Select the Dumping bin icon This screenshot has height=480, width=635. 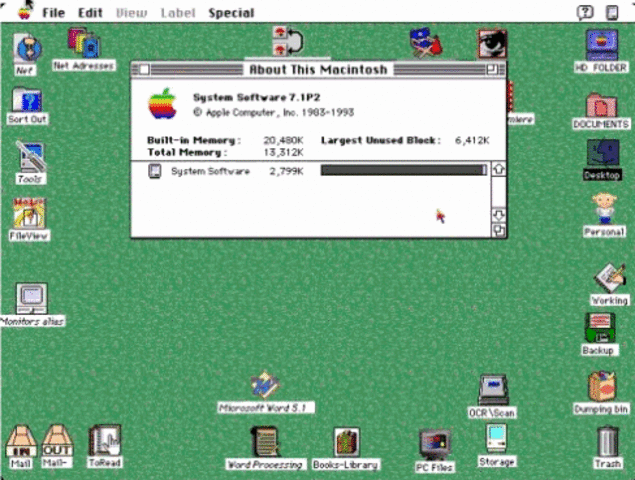(x=602, y=387)
